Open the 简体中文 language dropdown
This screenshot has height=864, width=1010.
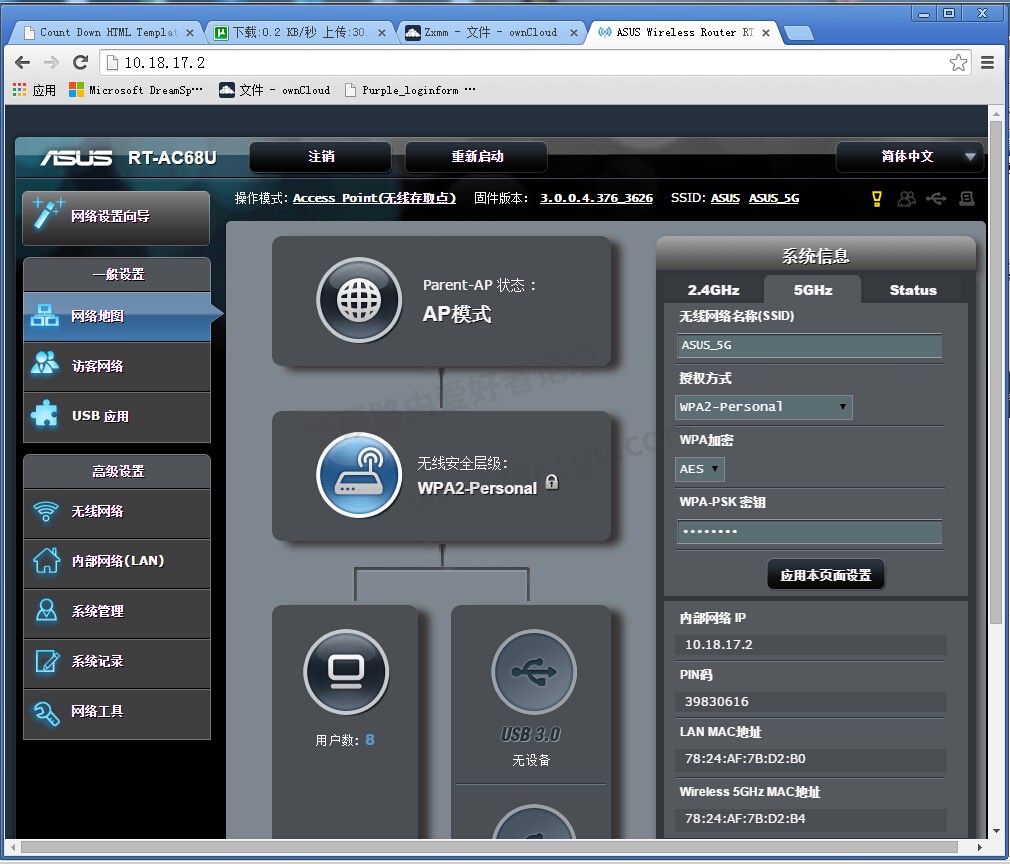(909, 157)
